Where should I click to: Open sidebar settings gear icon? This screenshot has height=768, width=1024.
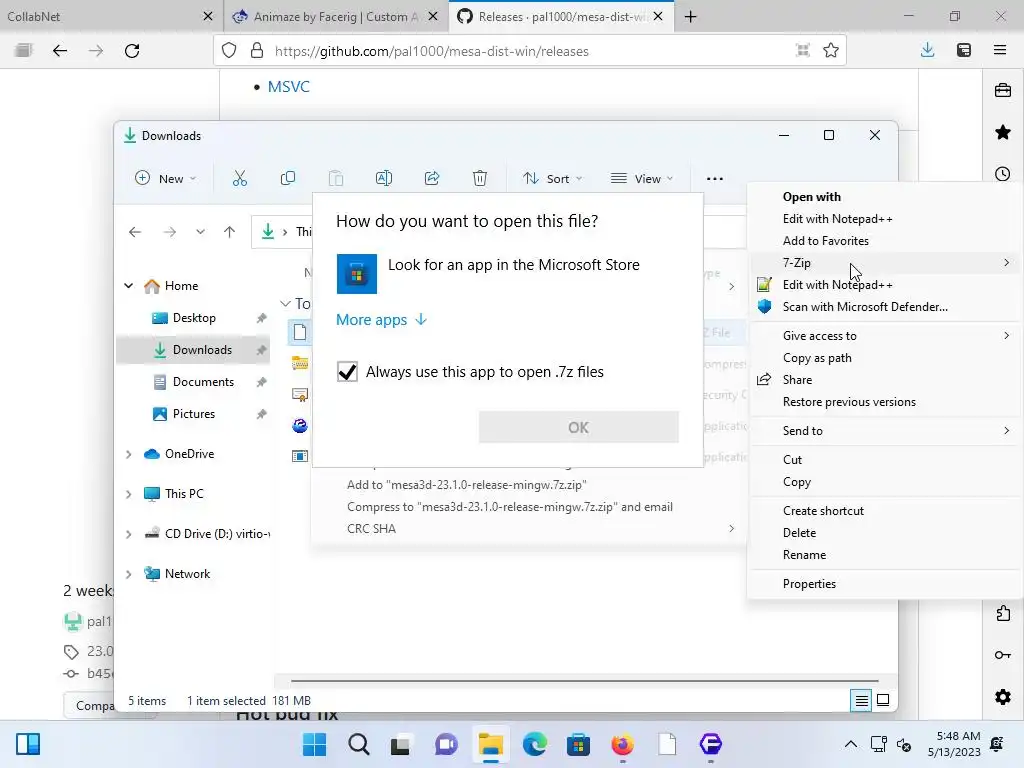(x=1003, y=697)
